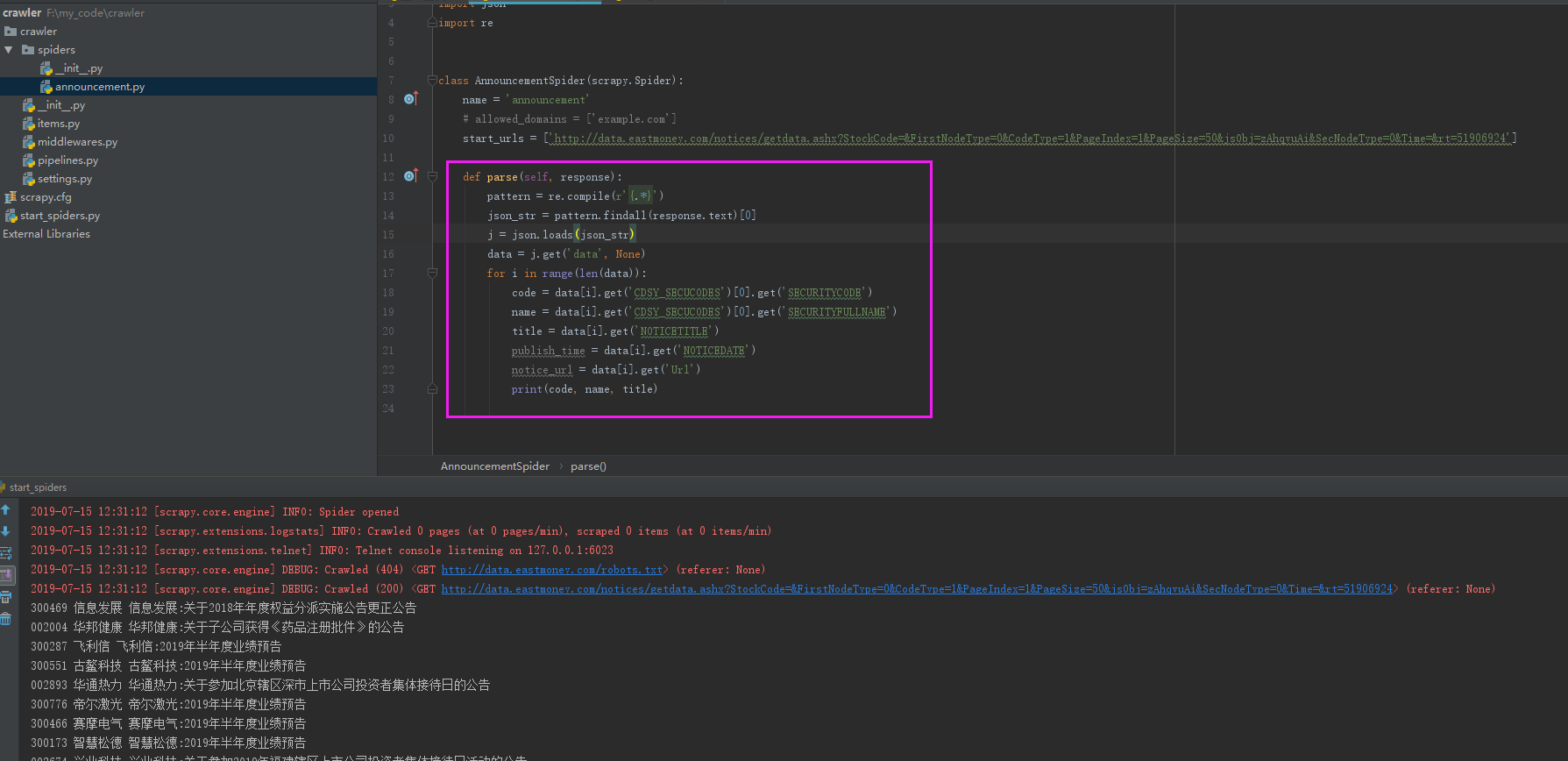Open __init__.py below announcement.py in crawler package
The image size is (1568, 761).
pos(54,105)
